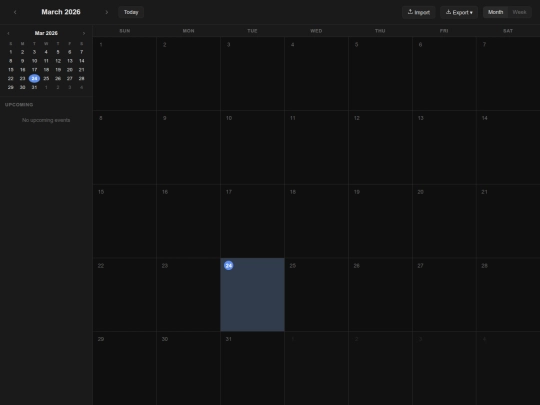Click day 29 in main calendar grid
The image size is (540, 405).
tap(125, 368)
